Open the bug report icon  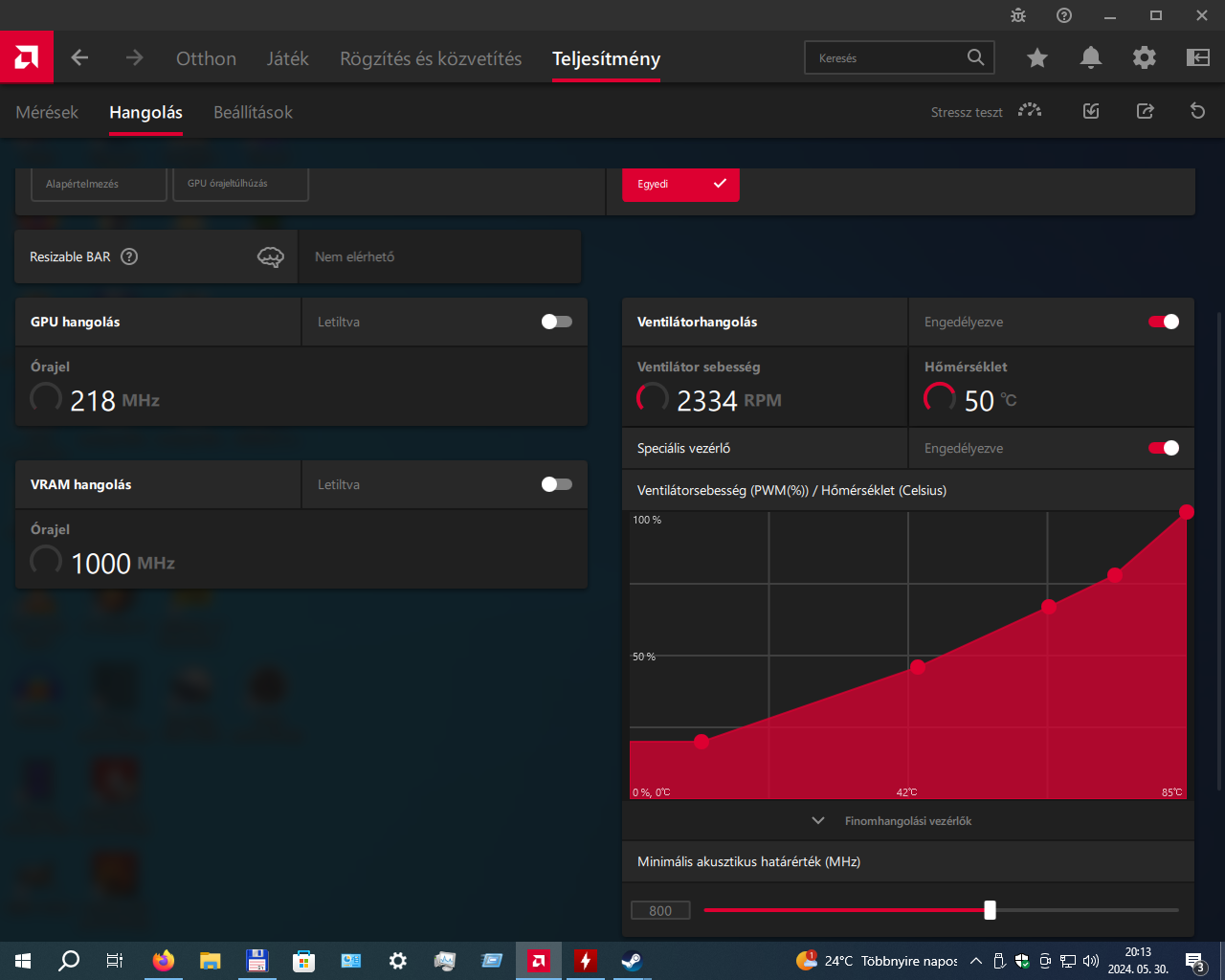point(1017,15)
